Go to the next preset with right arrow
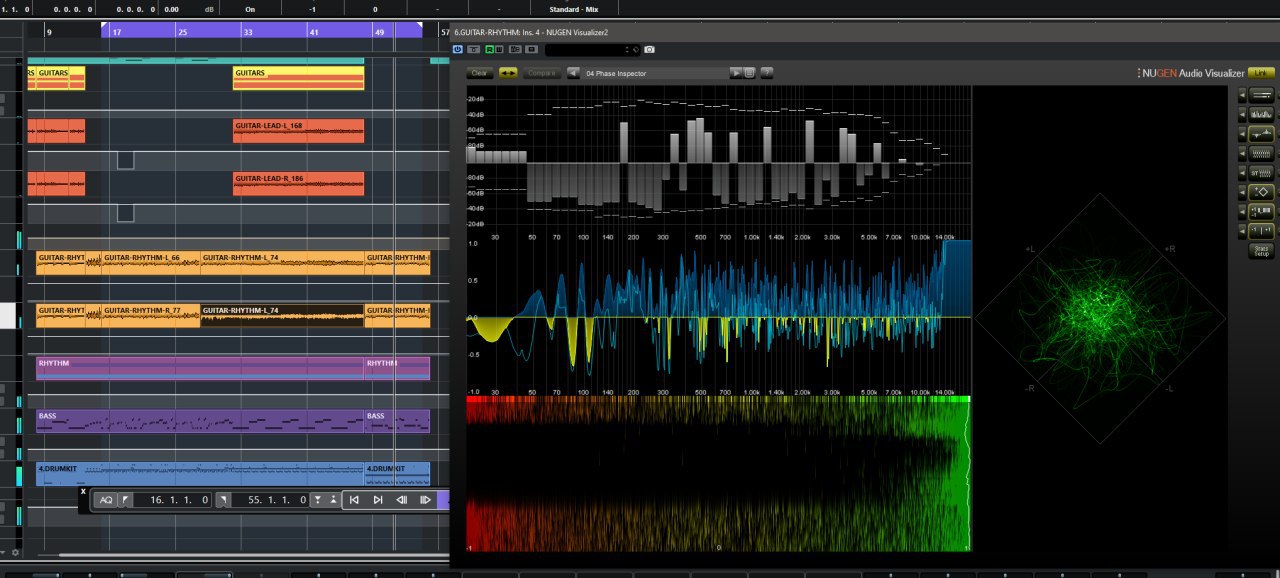Viewport: 1280px width, 578px height. coord(736,73)
